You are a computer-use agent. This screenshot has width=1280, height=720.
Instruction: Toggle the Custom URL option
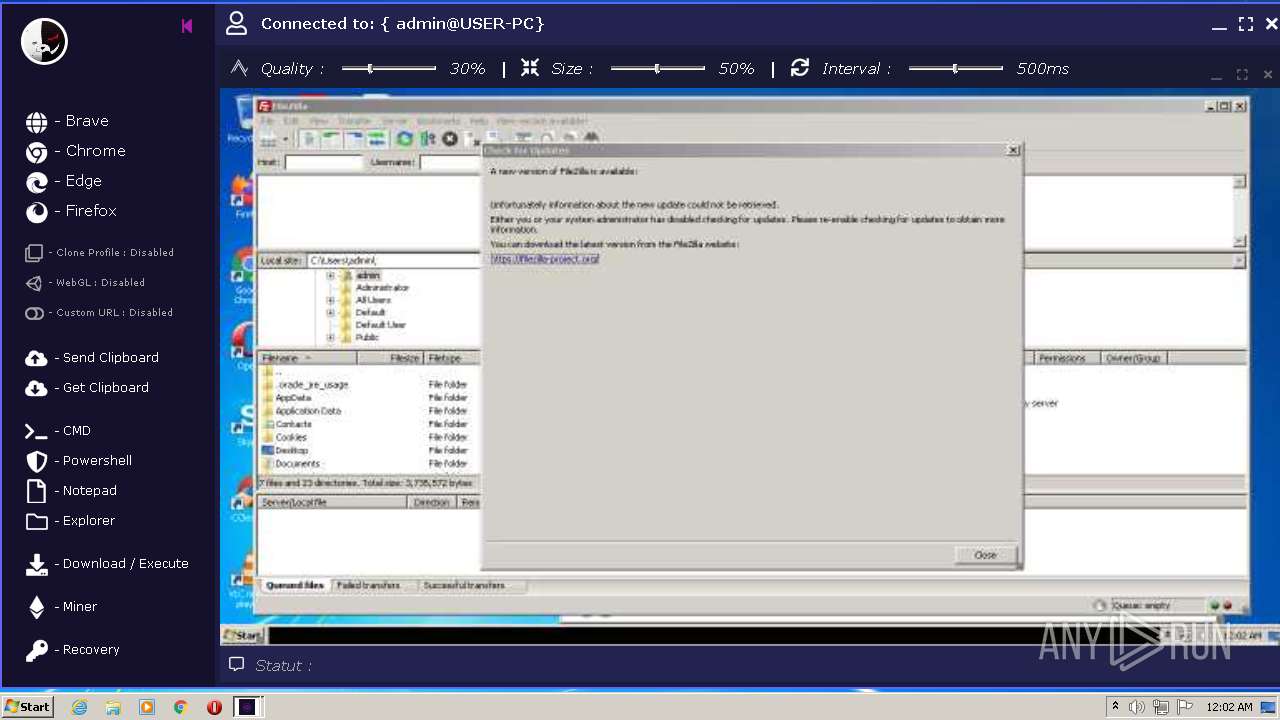point(99,313)
